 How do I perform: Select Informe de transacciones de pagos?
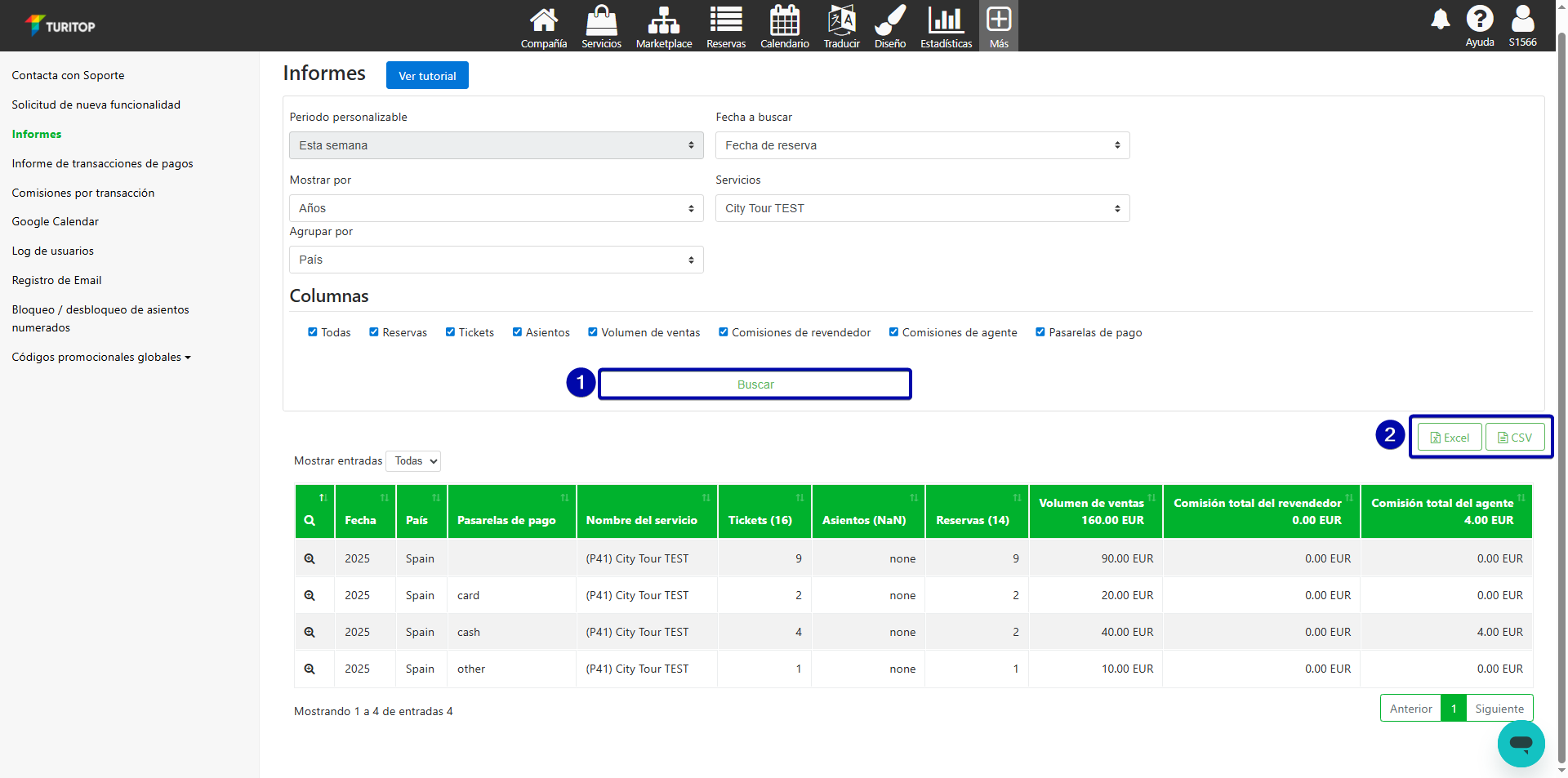(102, 163)
